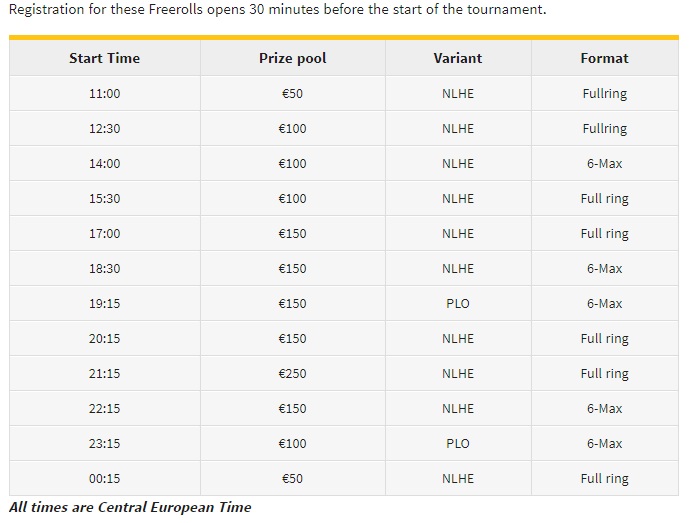
Task: Click the 18:30 start time cell
Action: pyautogui.click(x=104, y=269)
